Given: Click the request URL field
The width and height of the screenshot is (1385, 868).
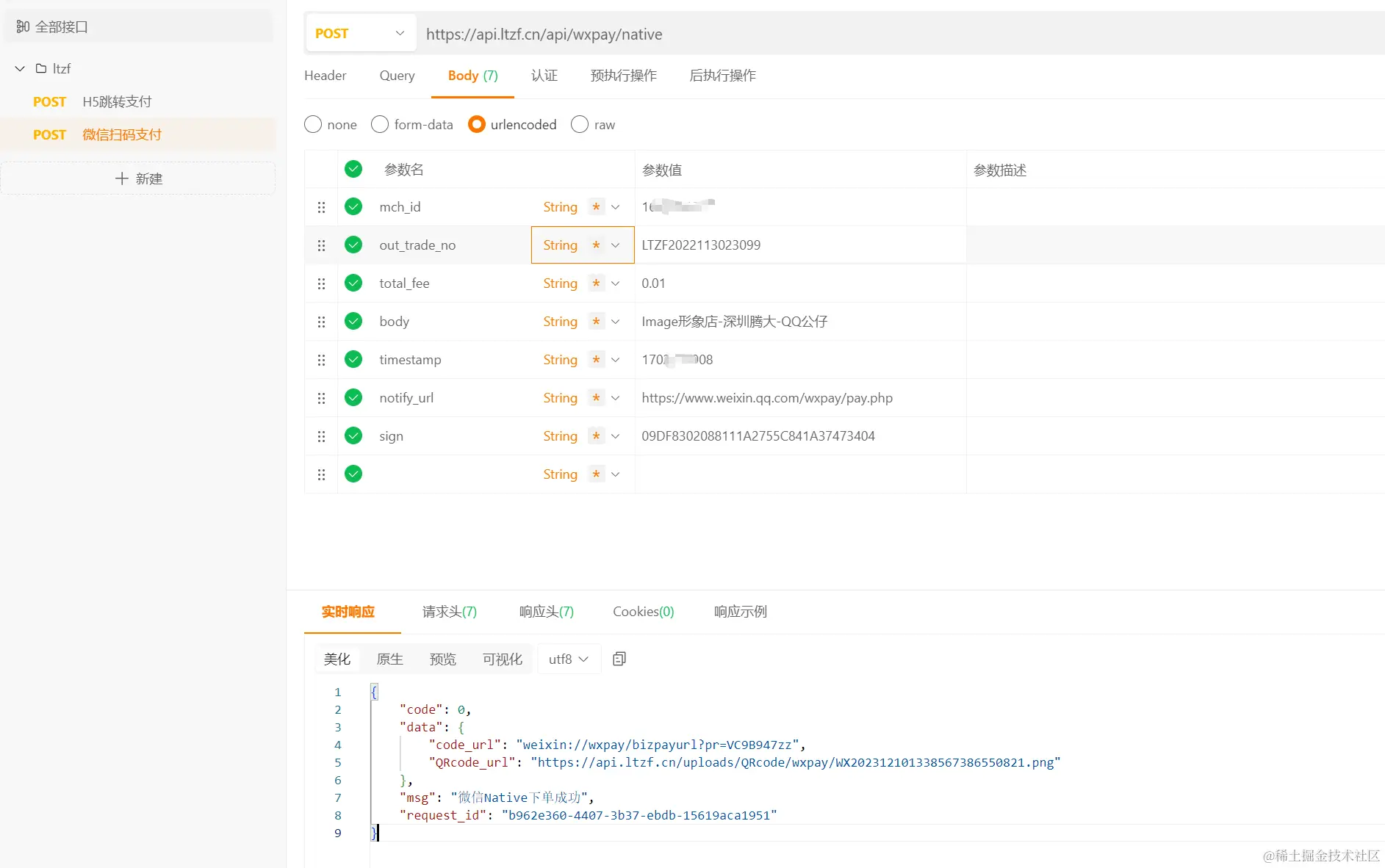Looking at the screenshot, I should [x=900, y=34].
